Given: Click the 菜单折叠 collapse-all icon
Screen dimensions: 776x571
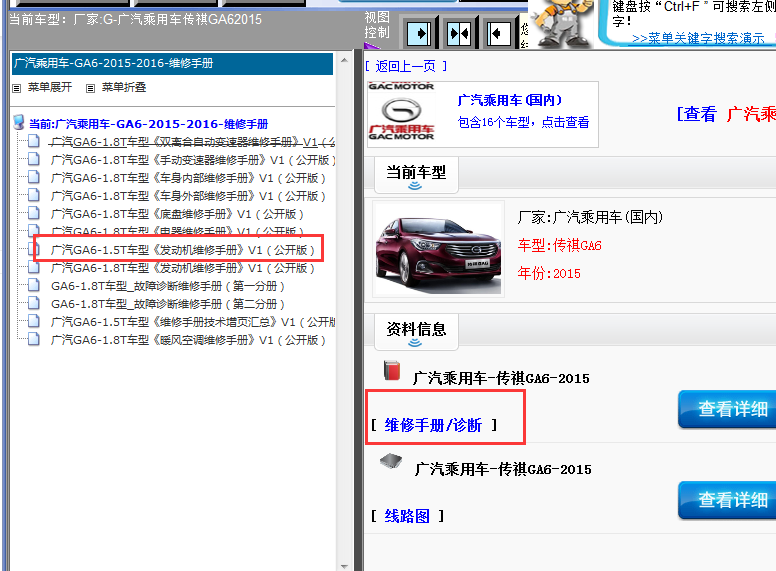Looking at the screenshot, I should (x=90, y=88).
